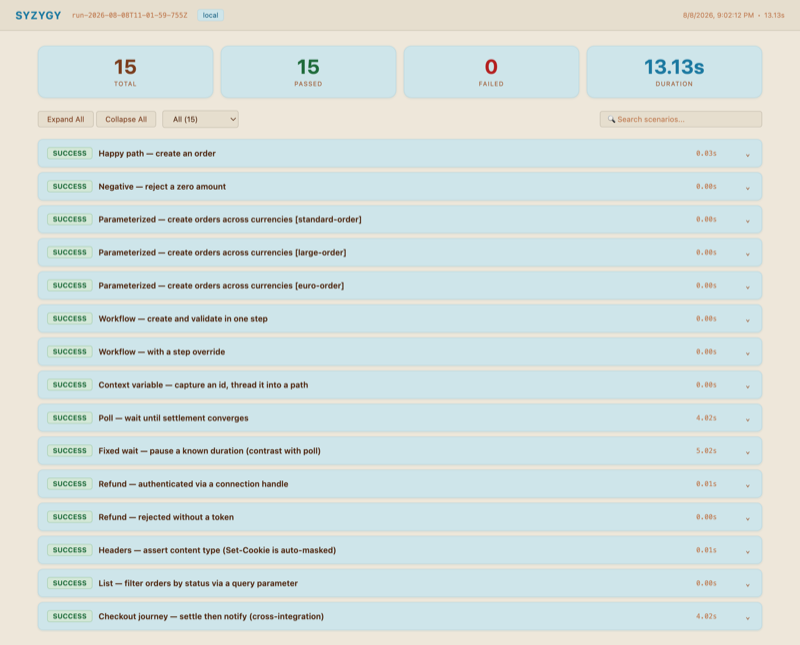This screenshot has width=800, height=645.
Task: Click 'Checkout journey — settle then notify' title
Action: click(x=211, y=617)
